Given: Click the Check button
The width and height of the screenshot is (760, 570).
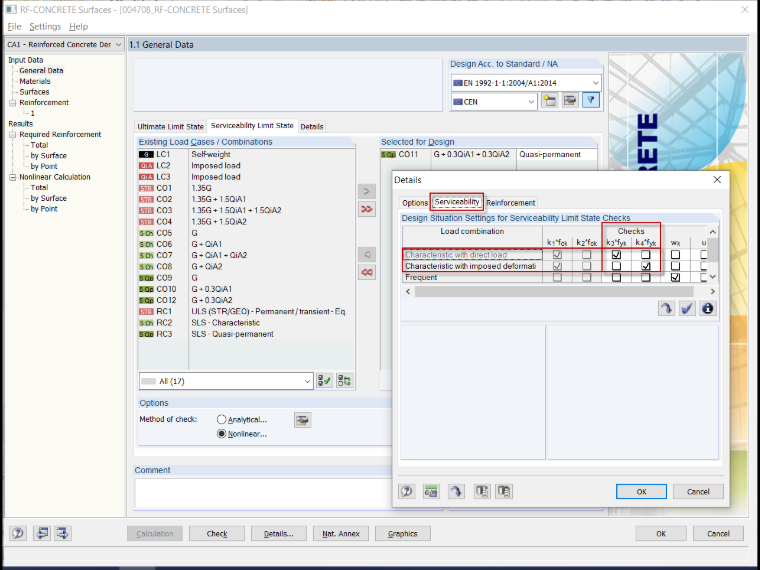Looking at the screenshot, I should click(x=217, y=534).
